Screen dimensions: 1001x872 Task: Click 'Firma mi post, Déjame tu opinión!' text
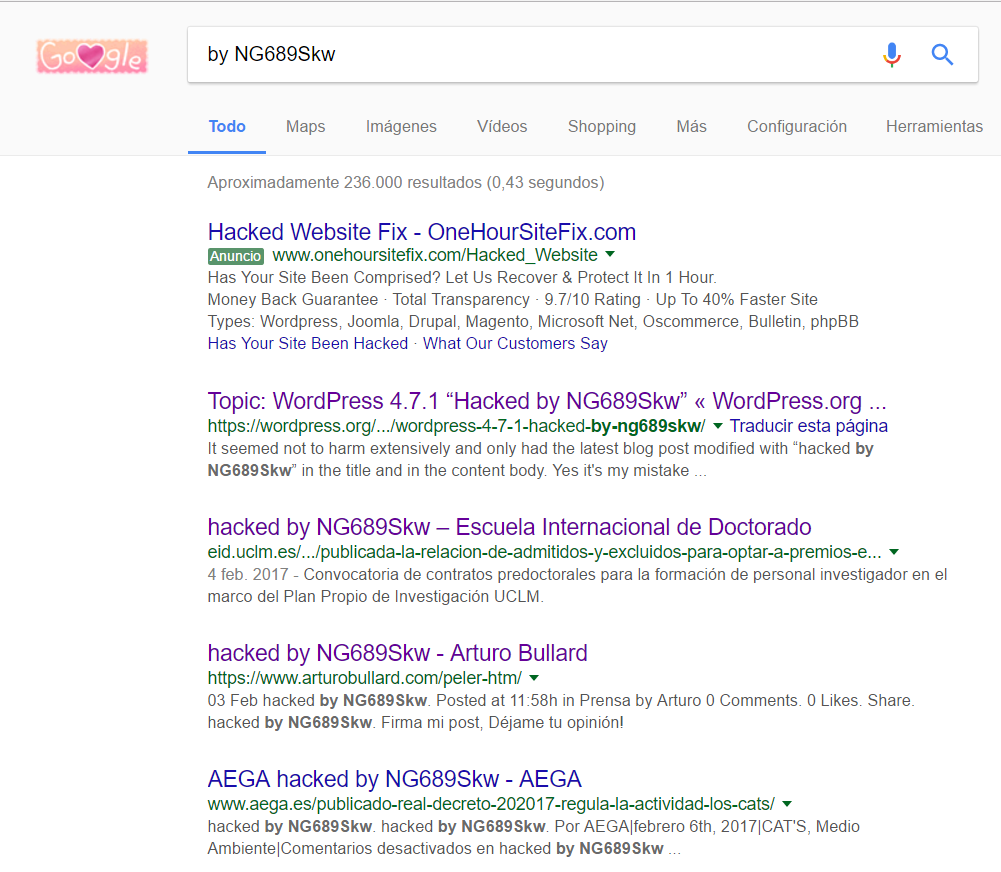(x=502, y=723)
